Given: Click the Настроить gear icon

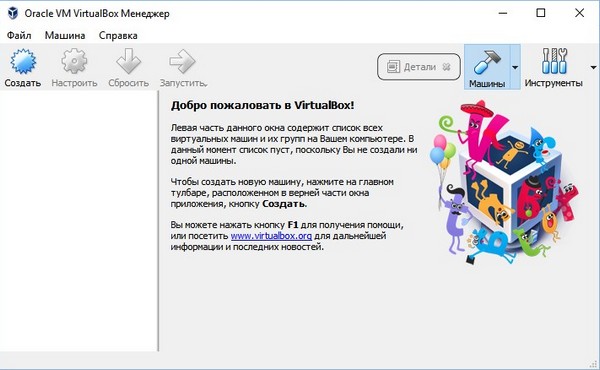Looking at the screenshot, I should pos(74,61).
